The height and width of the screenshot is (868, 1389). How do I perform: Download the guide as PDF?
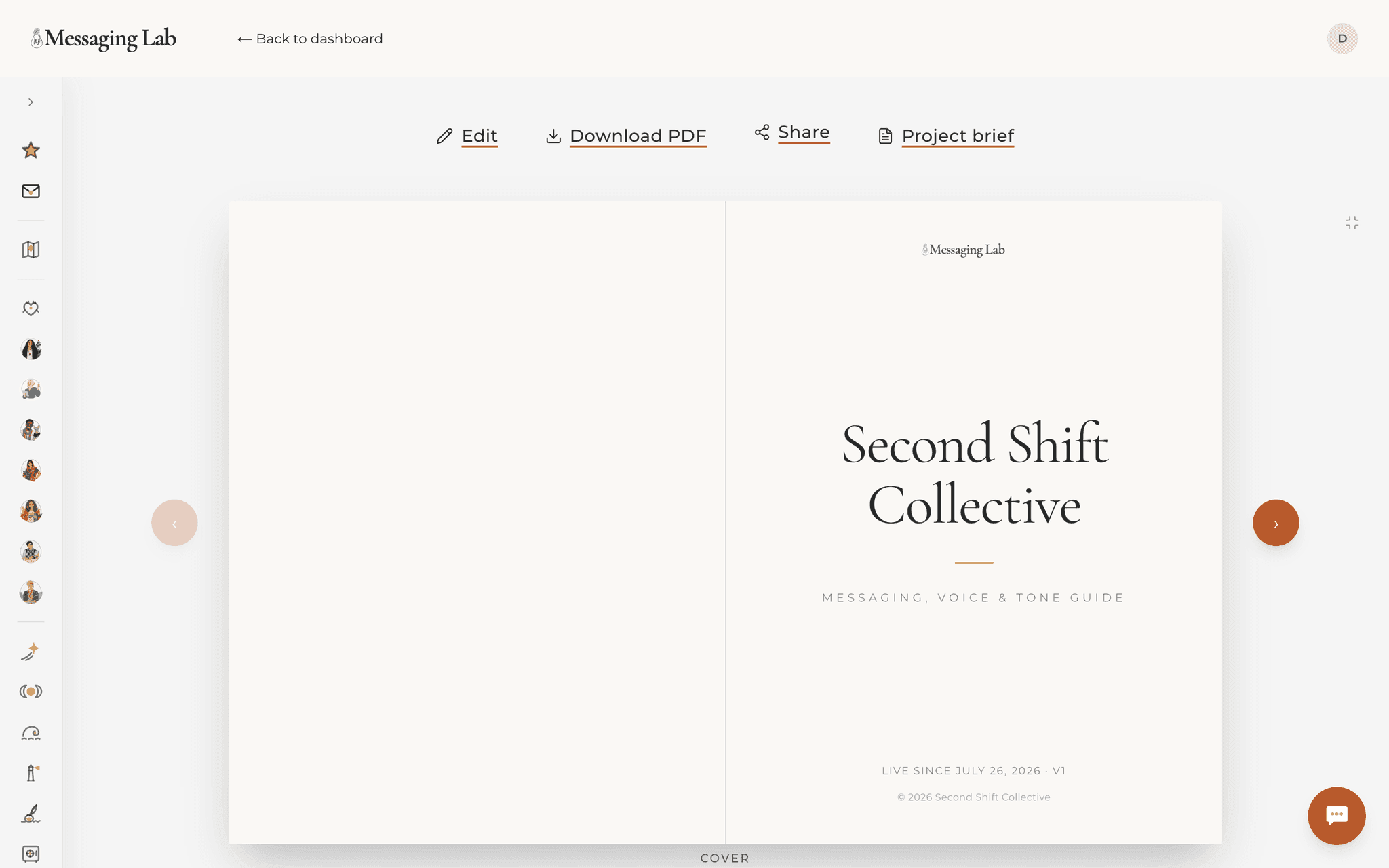click(x=626, y=136)
